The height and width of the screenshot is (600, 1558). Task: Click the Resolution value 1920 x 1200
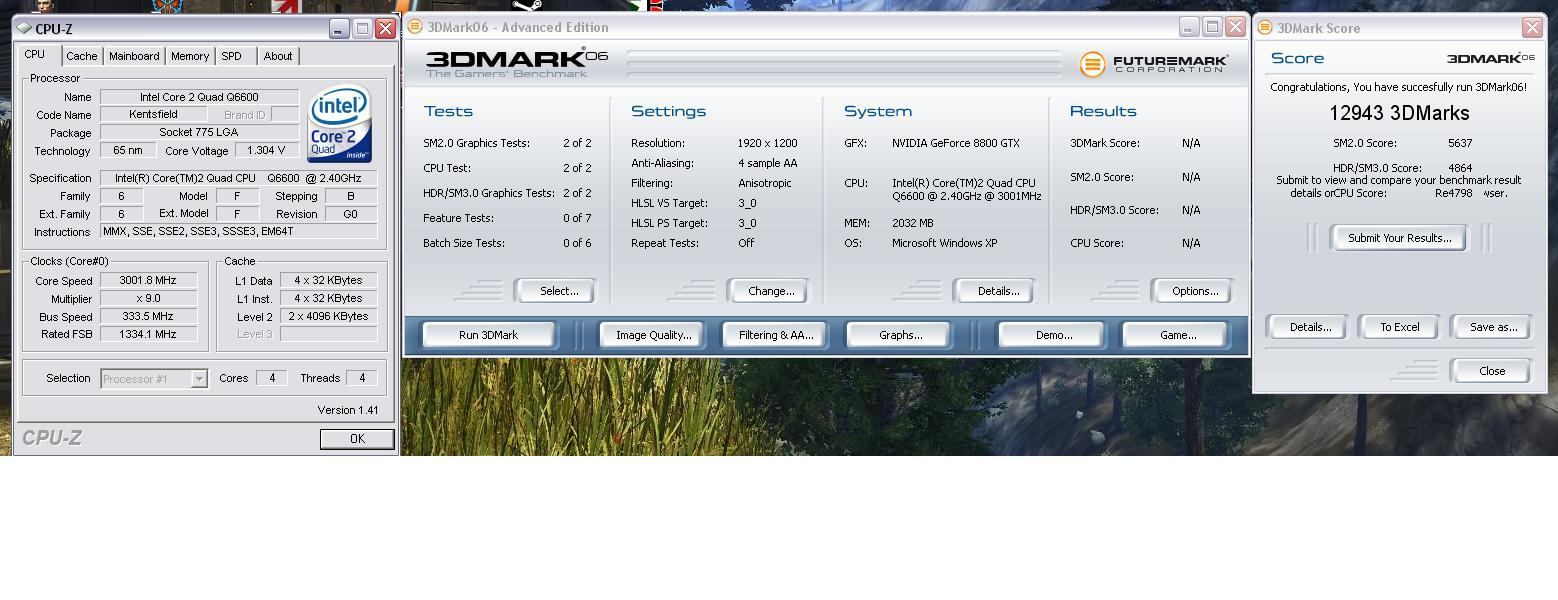(x=767, y=143)
